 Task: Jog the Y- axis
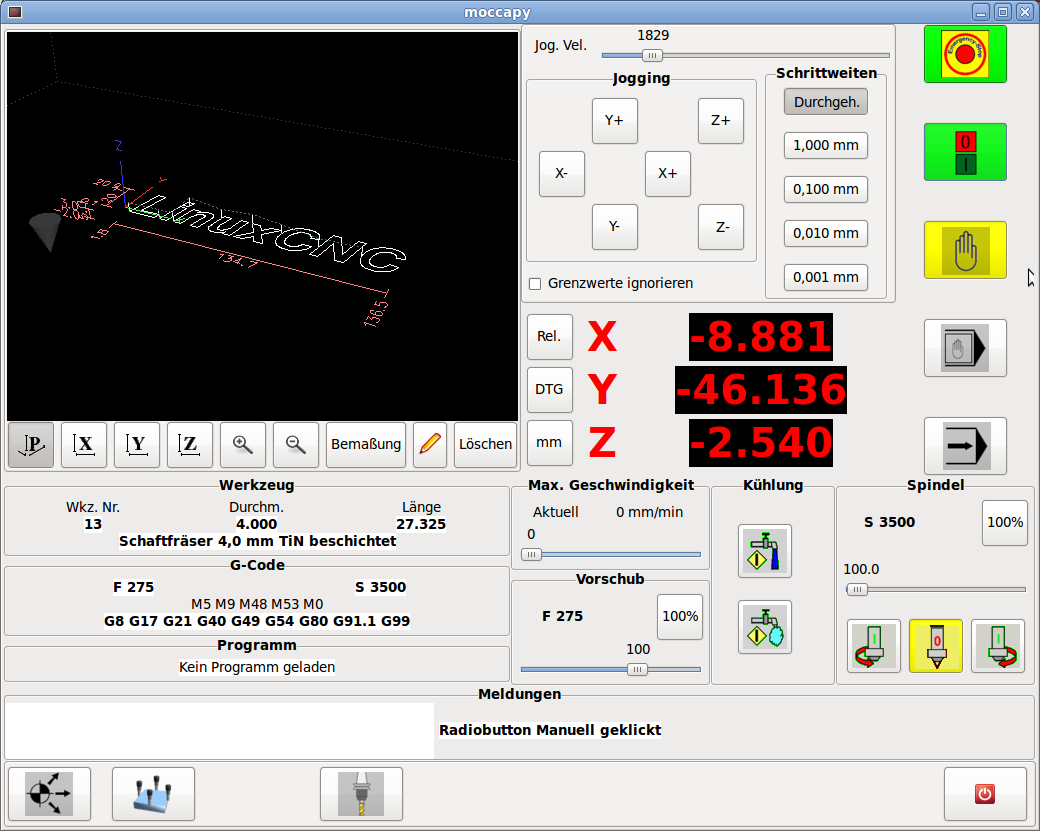[x=615, y=227]
